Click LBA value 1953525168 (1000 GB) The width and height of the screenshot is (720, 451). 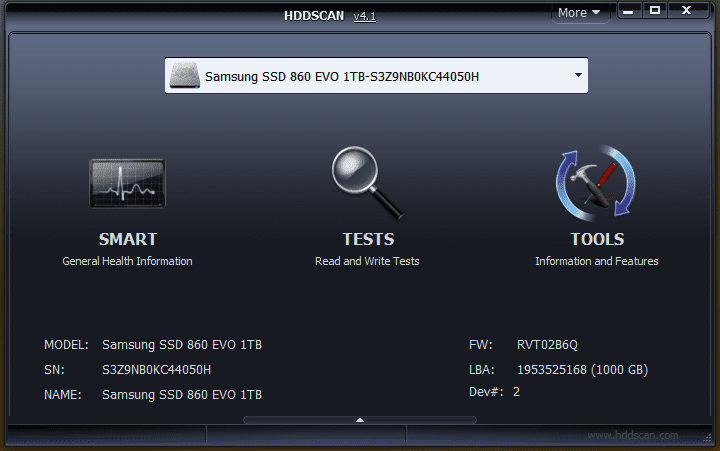582,370
